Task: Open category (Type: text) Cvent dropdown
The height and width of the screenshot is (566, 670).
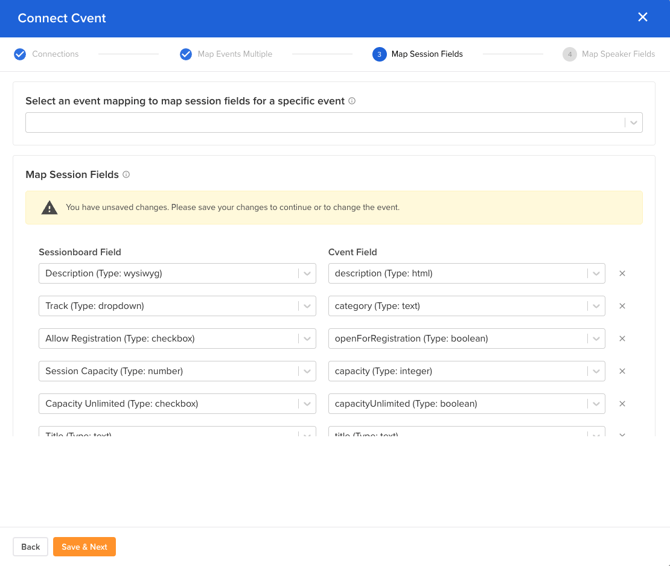Action: click(x=467, y=306)
